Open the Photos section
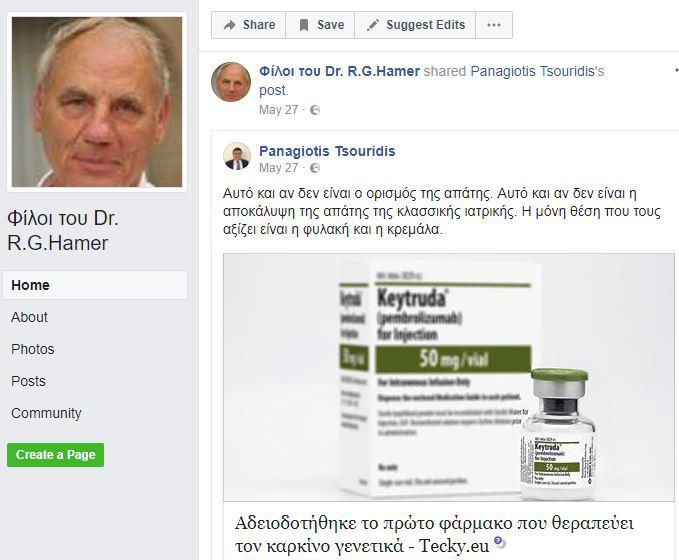The width and height of the screenshot is (679, 560). (33, 349)
